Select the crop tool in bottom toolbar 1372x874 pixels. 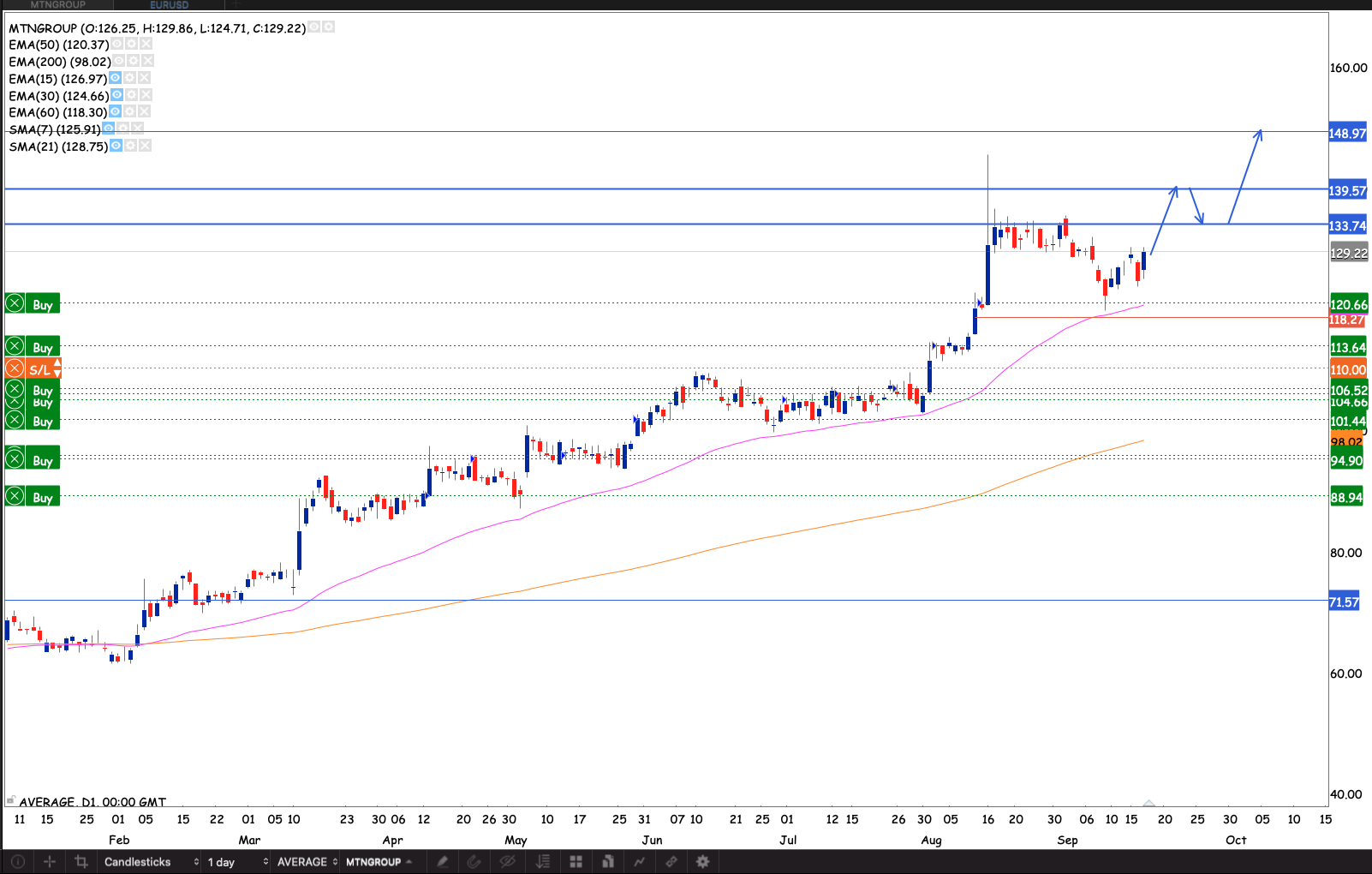pos(81,862)
